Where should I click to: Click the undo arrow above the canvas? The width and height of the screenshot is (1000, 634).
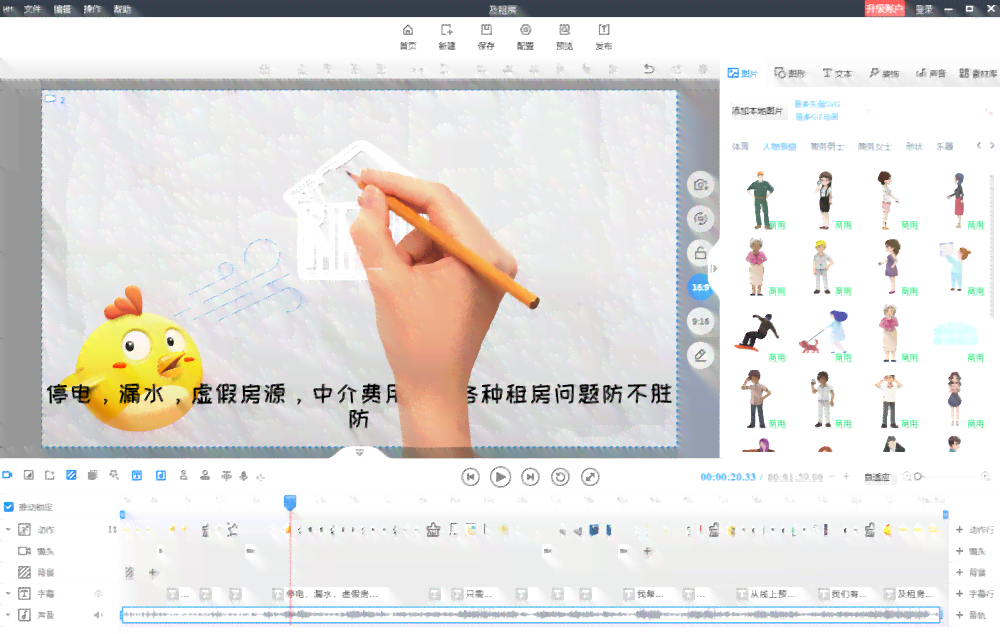649,69
